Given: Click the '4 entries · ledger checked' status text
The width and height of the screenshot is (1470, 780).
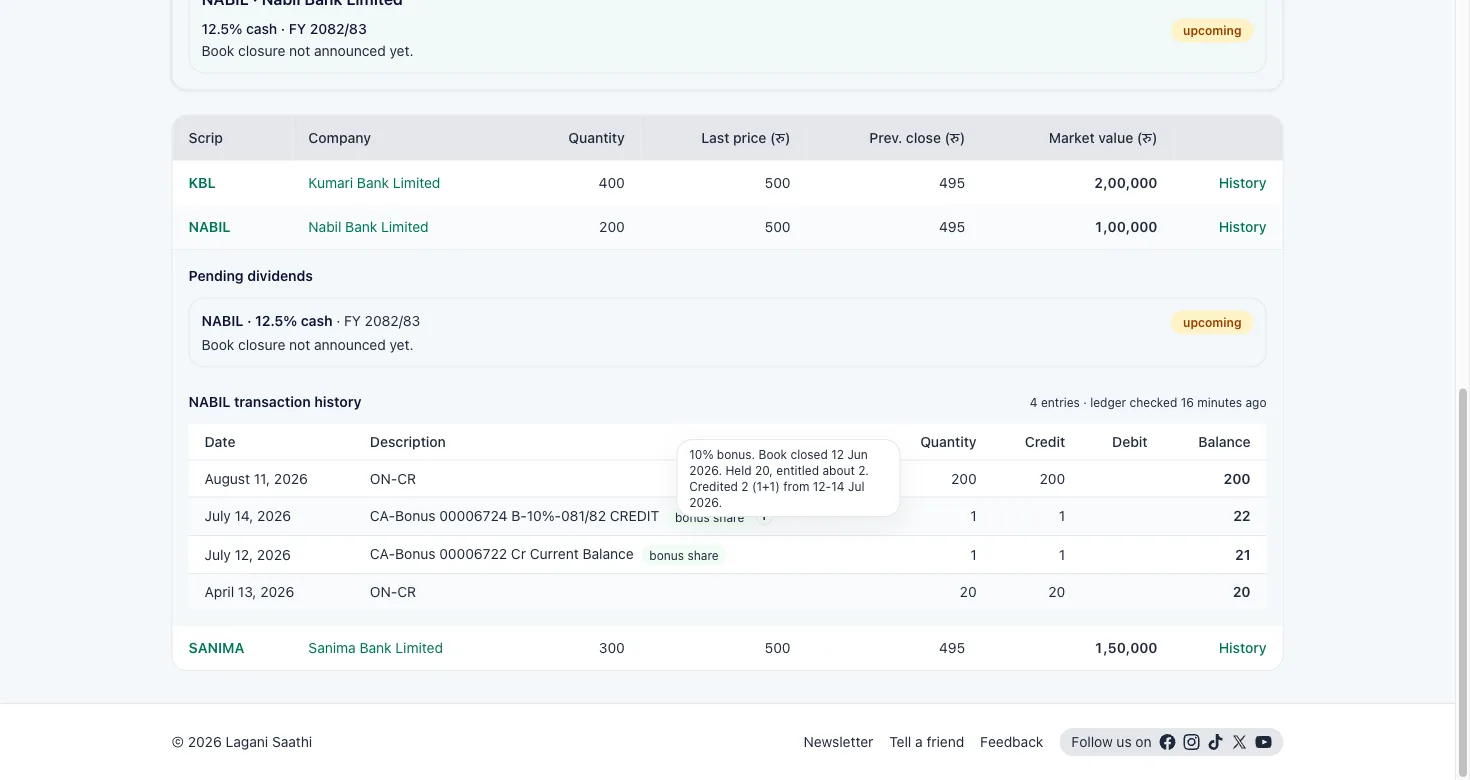Looking at the screenshot, I should click(1148, 403).
